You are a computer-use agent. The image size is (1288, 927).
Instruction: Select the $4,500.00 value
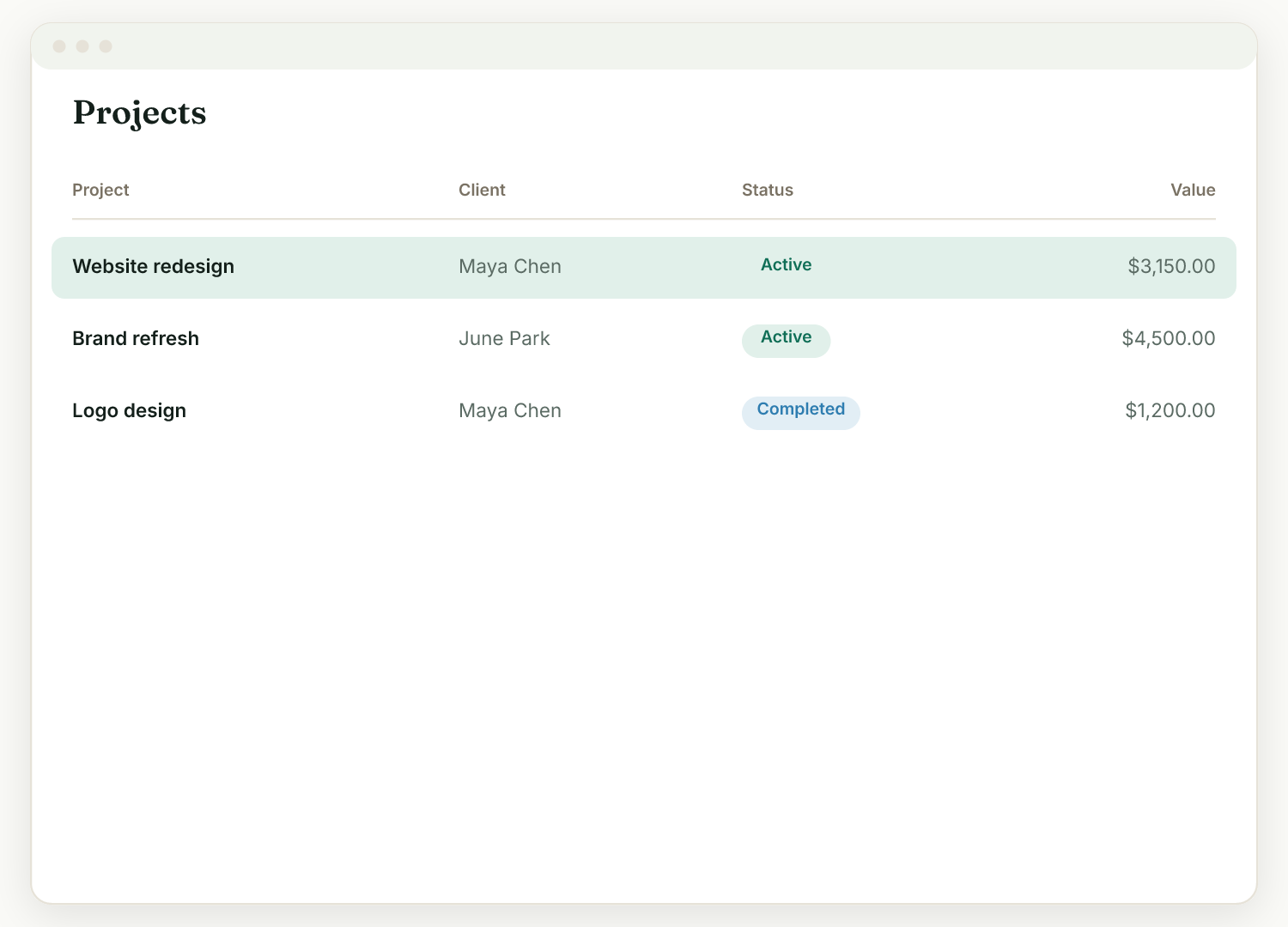(x=1169, y=338)
